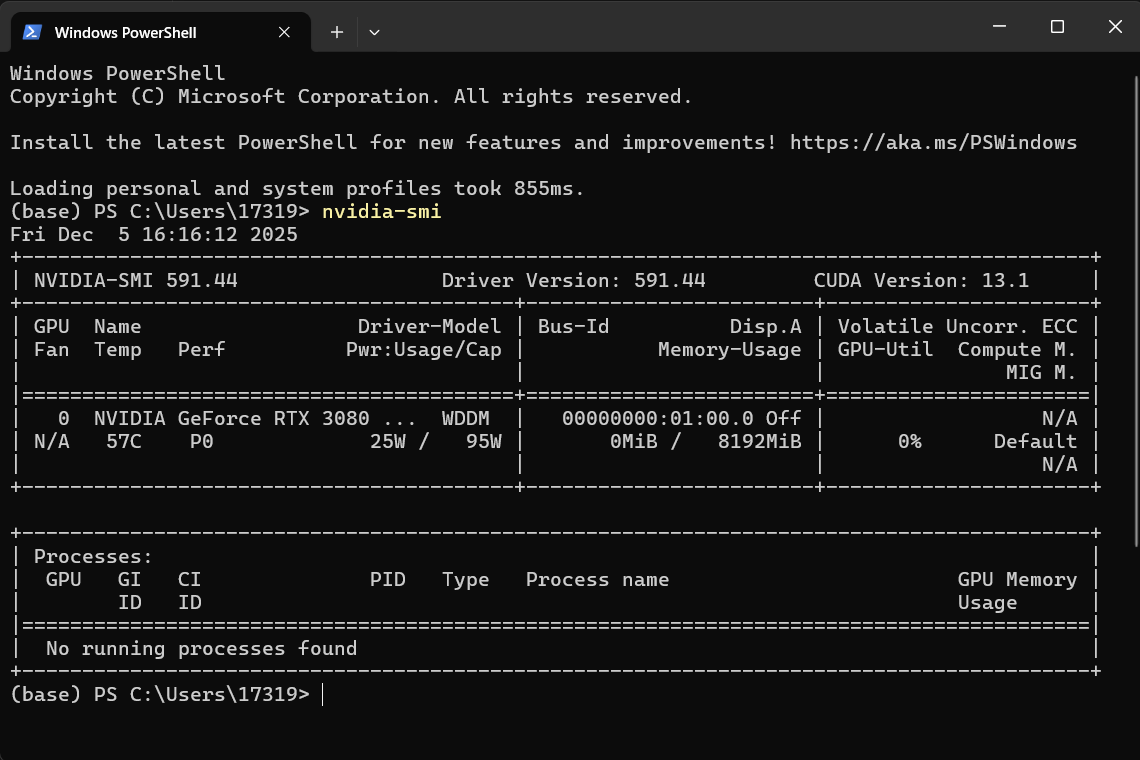Click the Default compute mode value
The height and width of the screenshot is (760, 1140).
(1035, 442)
